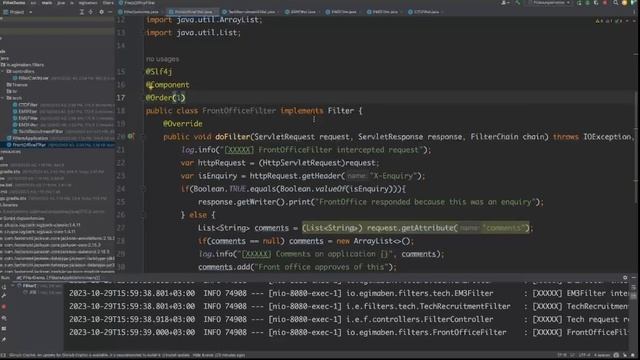Click the build hammer icon
Viewport: 640px width, 360px height.
click(x=518, y=3)
